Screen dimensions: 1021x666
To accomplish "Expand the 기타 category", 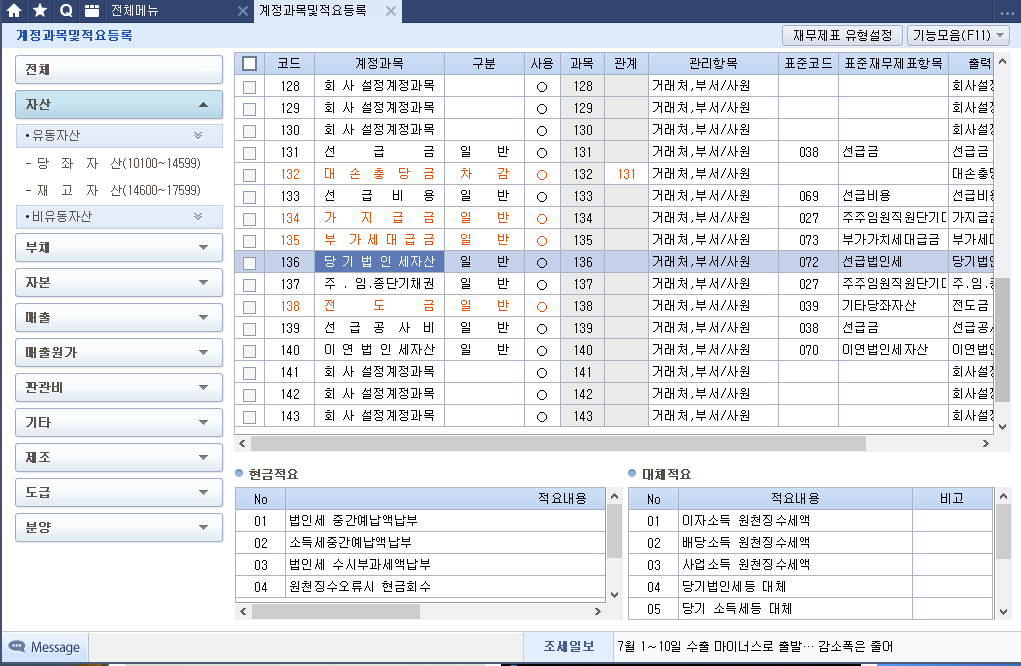I will coord(119,423).
